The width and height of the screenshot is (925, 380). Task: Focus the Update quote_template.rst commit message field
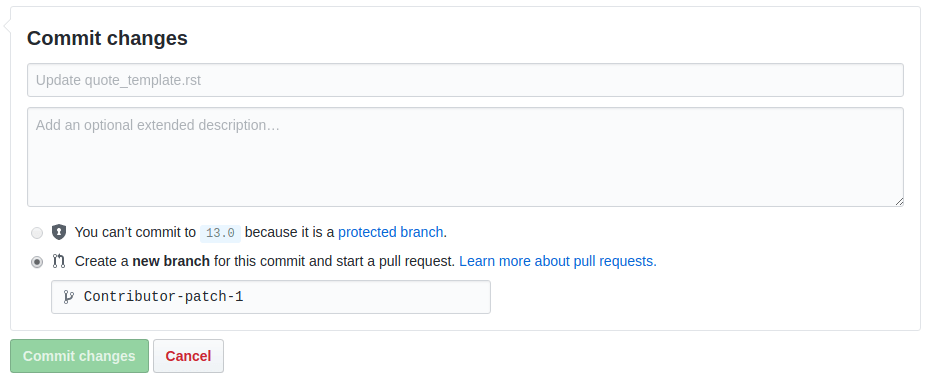point(465,80)
